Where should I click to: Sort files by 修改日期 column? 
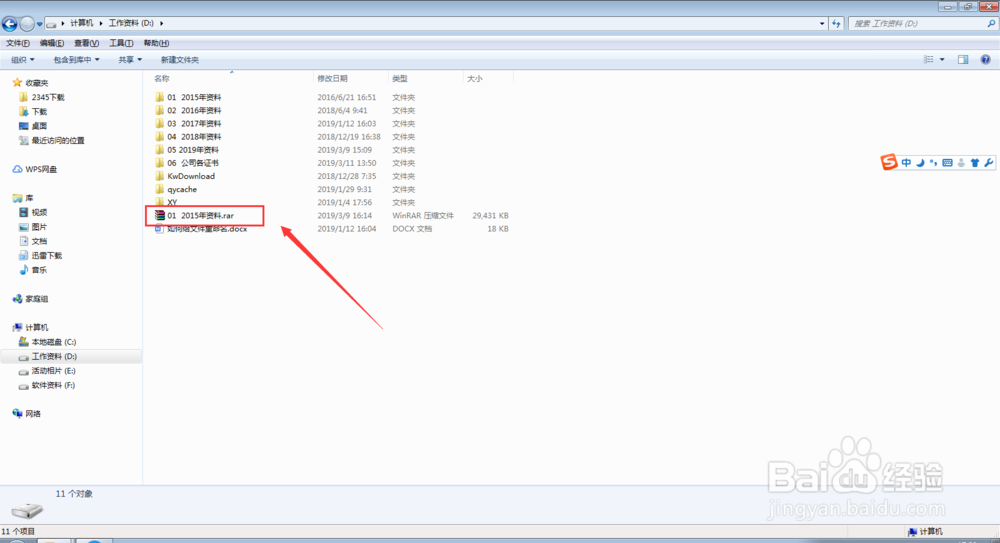(x=332, y=78)
